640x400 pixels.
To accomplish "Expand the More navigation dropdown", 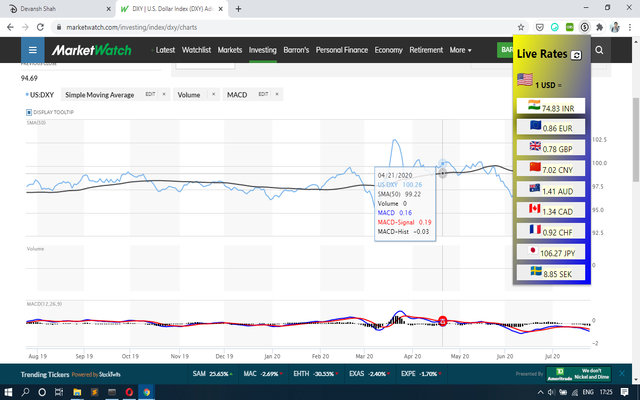I will pyautogui.click(x=461, y=49).
